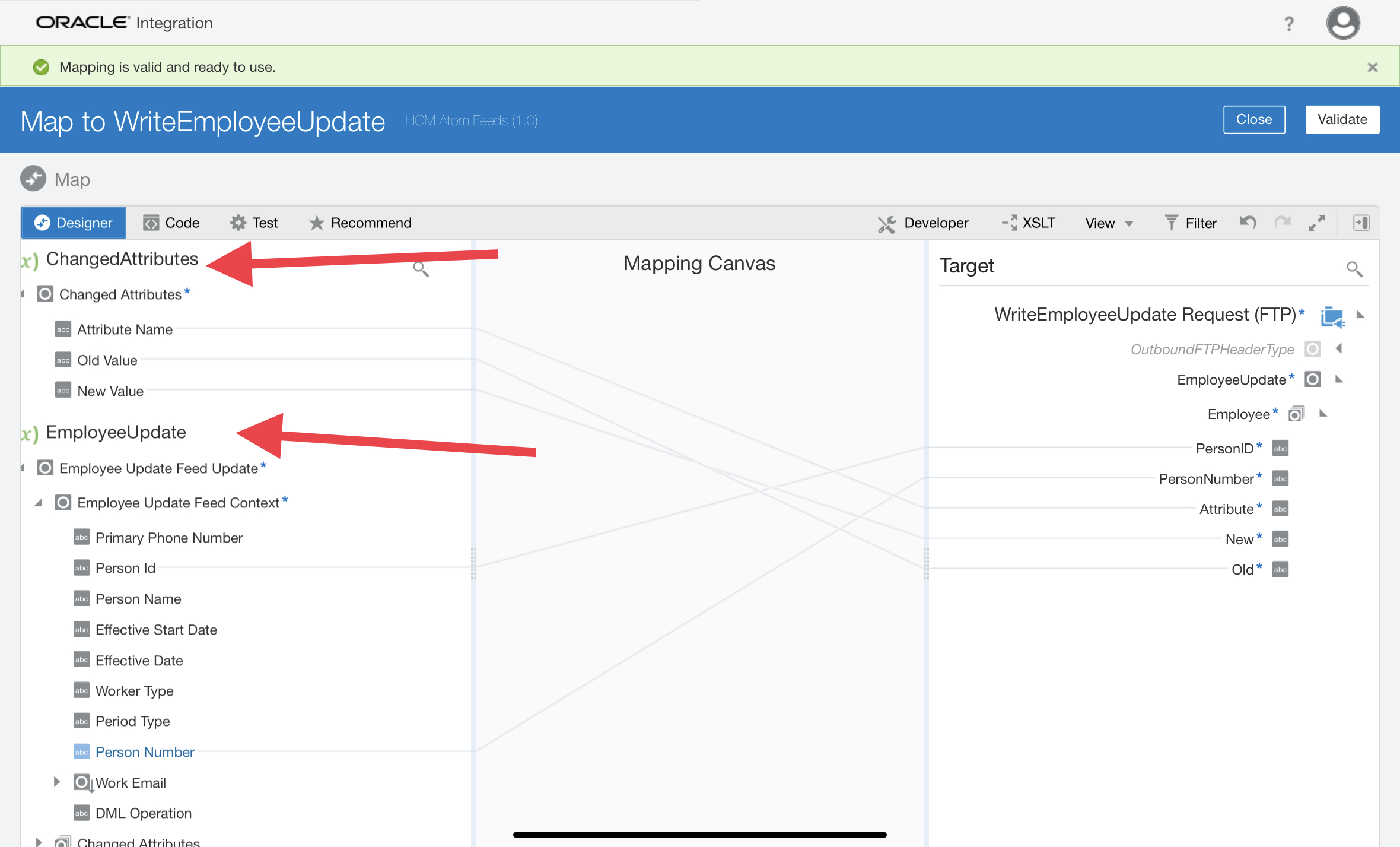Toggle the side panel icon at far right
This screenshot has width=1400, height=847.
pyautogui.click(x=1361, y=223)
